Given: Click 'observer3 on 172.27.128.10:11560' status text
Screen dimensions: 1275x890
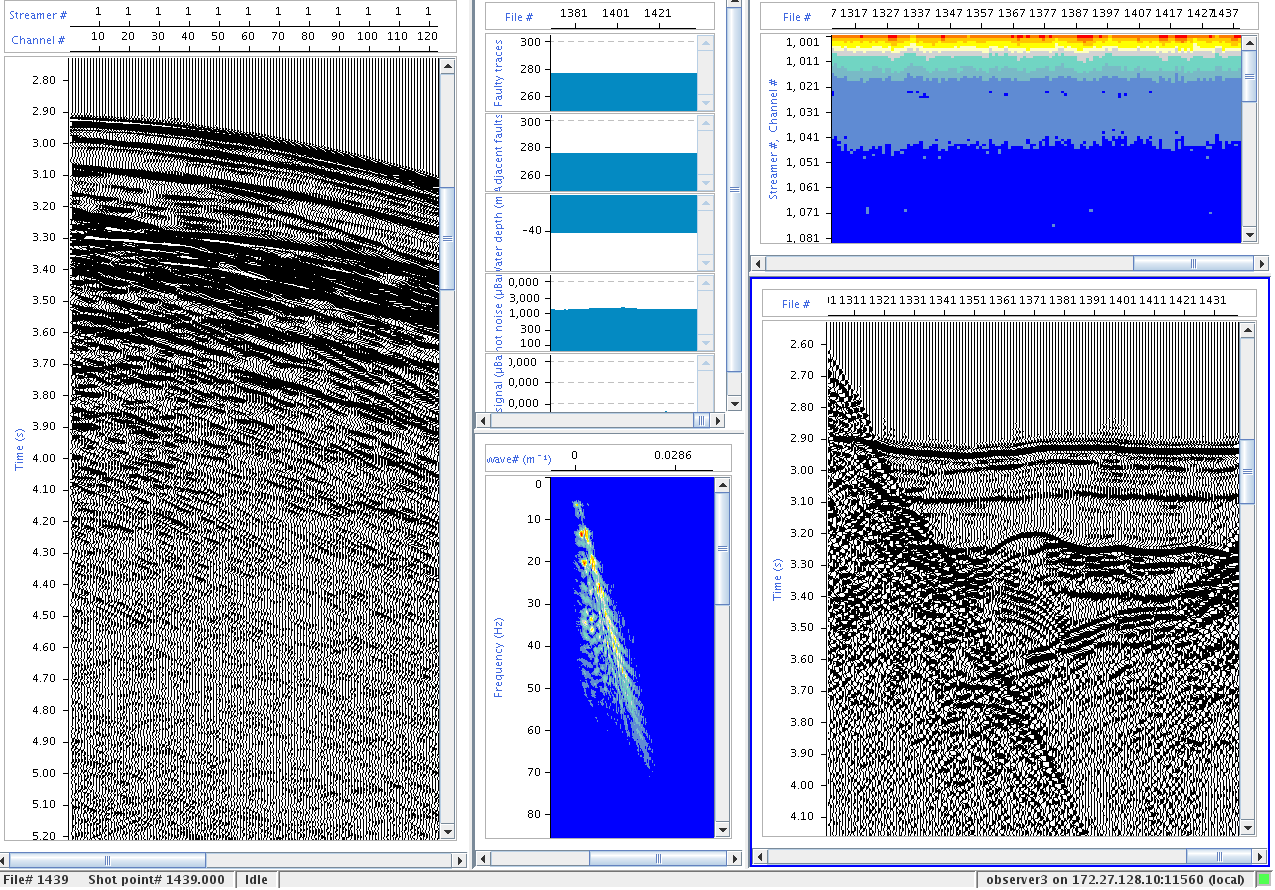Looking at the screenshot, I should coord(1114,879).
